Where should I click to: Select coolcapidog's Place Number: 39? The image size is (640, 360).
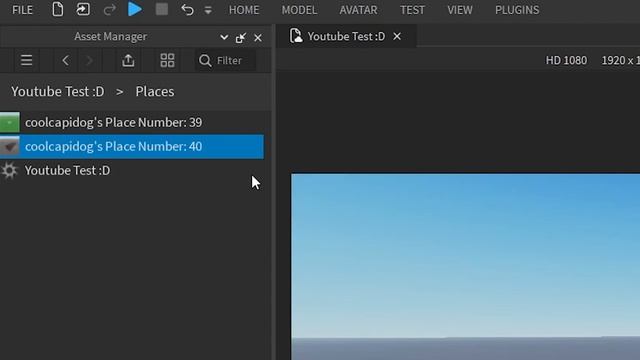[x=132, y=122]
